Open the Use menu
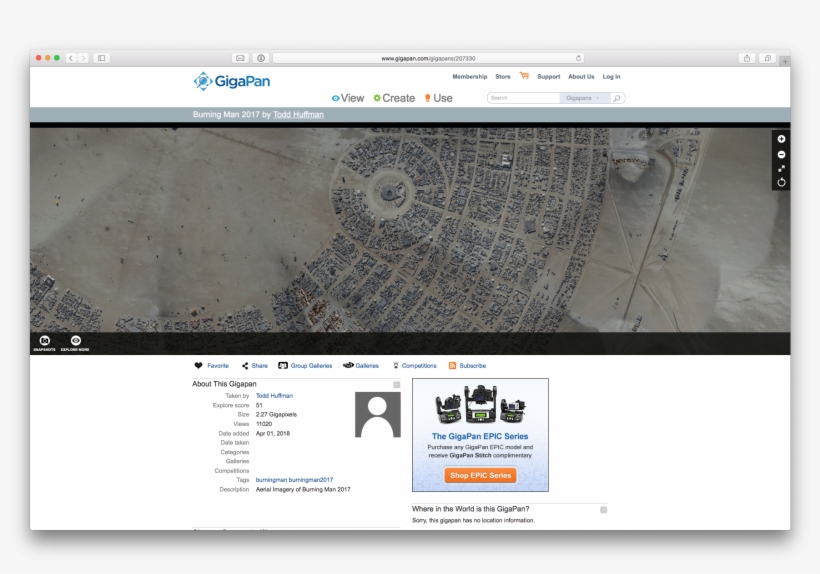 (x=438, y=98)
